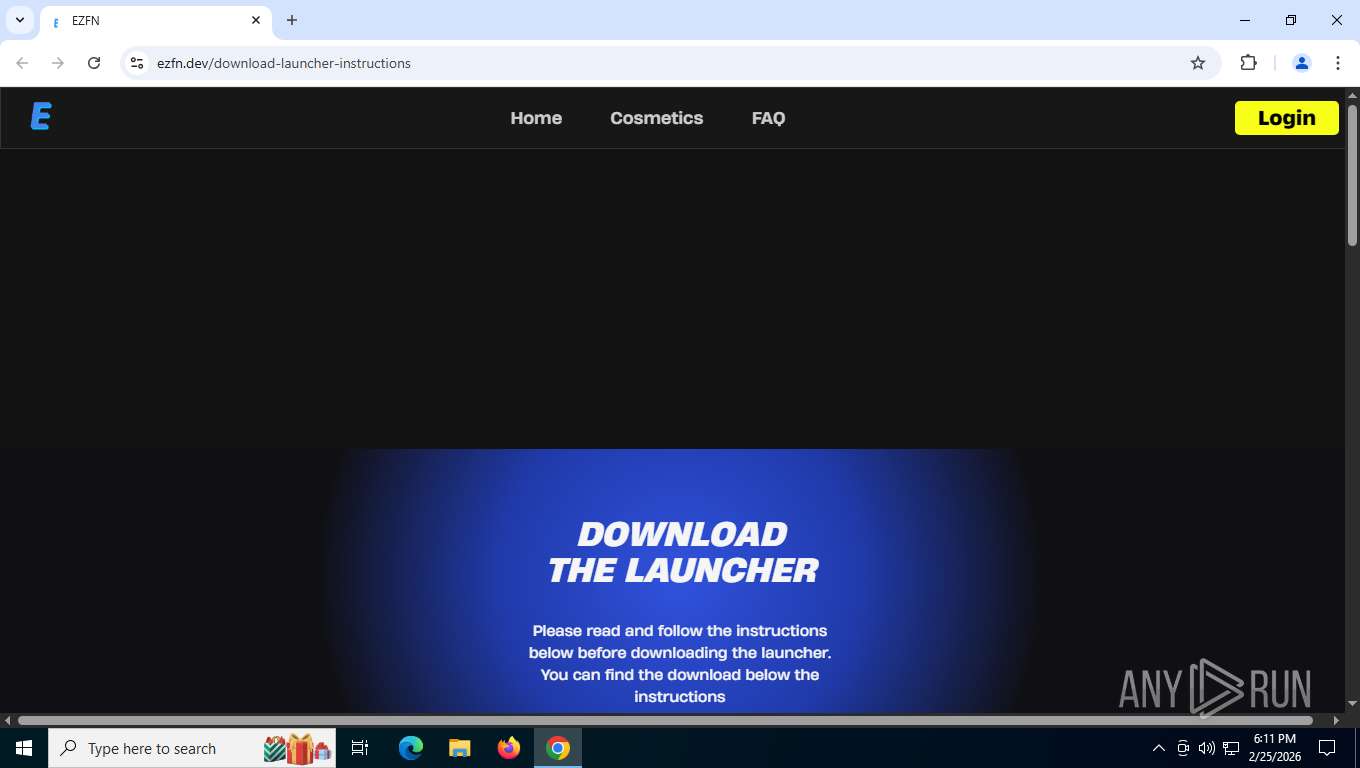
Task: Go back with browser back arrow
Action: pyautogui.click(x=22, y=63)
